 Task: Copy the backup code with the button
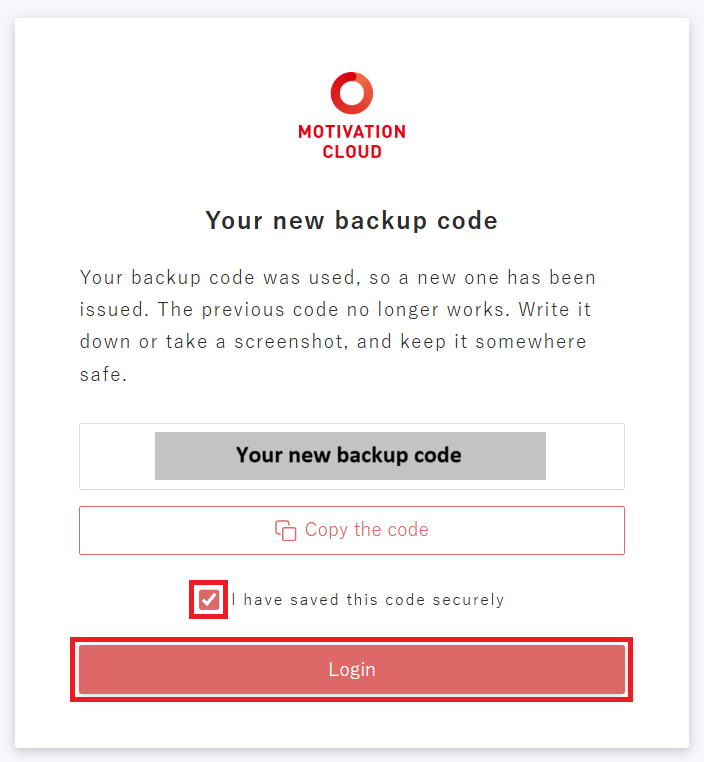(352, 530)
